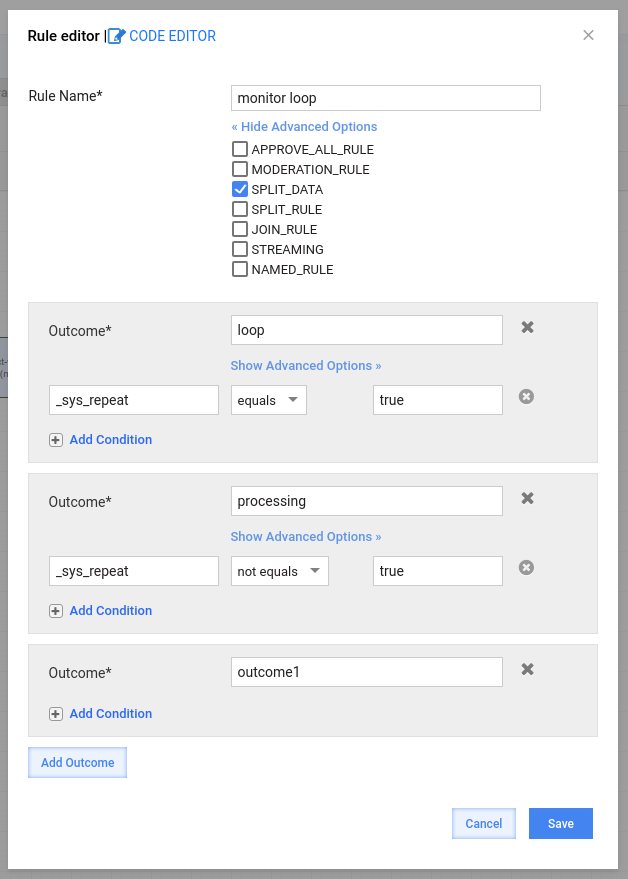Uncheck the SPLIT_DATA checkbox
Image resolution: width=628 pixels, height=879 pixels.
(240, 189)
